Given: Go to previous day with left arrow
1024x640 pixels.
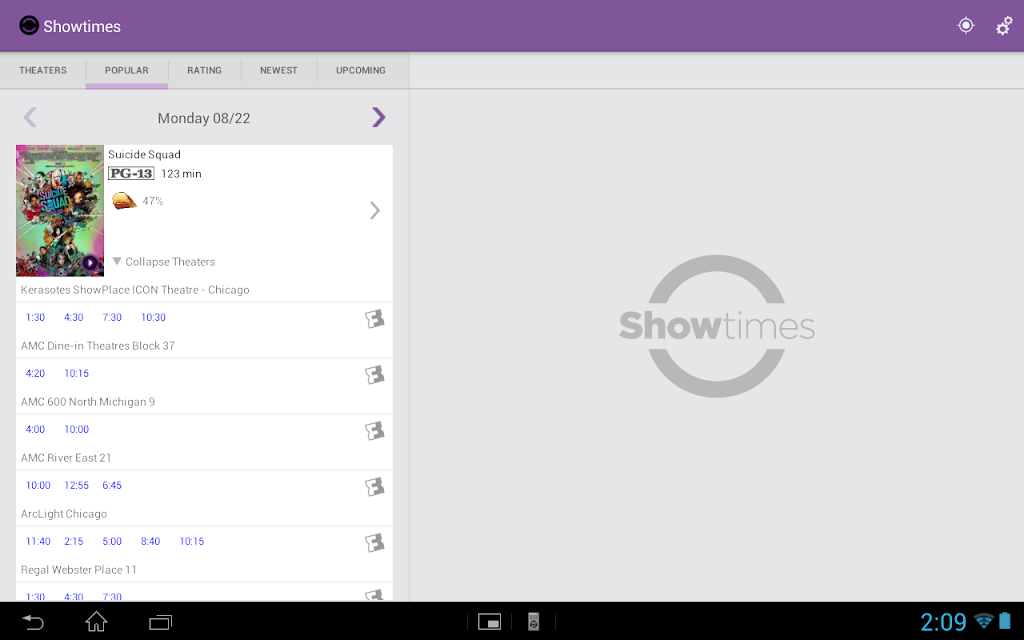Looking at the screenshot, I should pos(30,118).
